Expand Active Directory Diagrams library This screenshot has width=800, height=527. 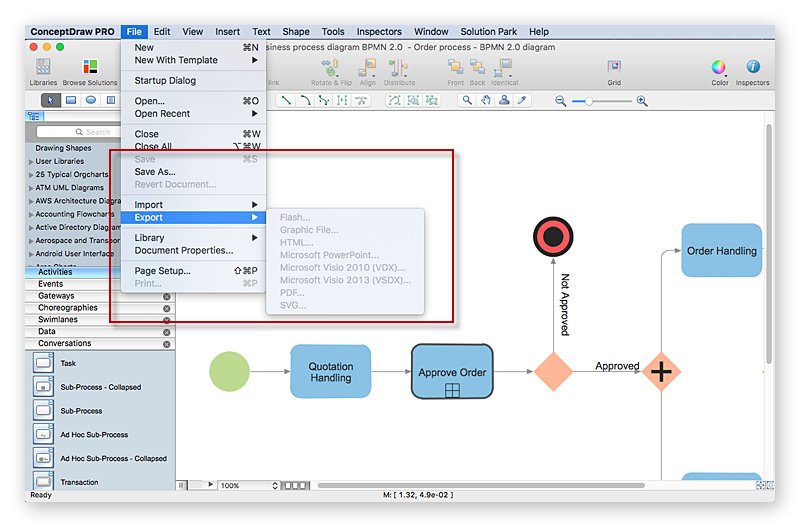pyautogui.click(x=31, y=228)
